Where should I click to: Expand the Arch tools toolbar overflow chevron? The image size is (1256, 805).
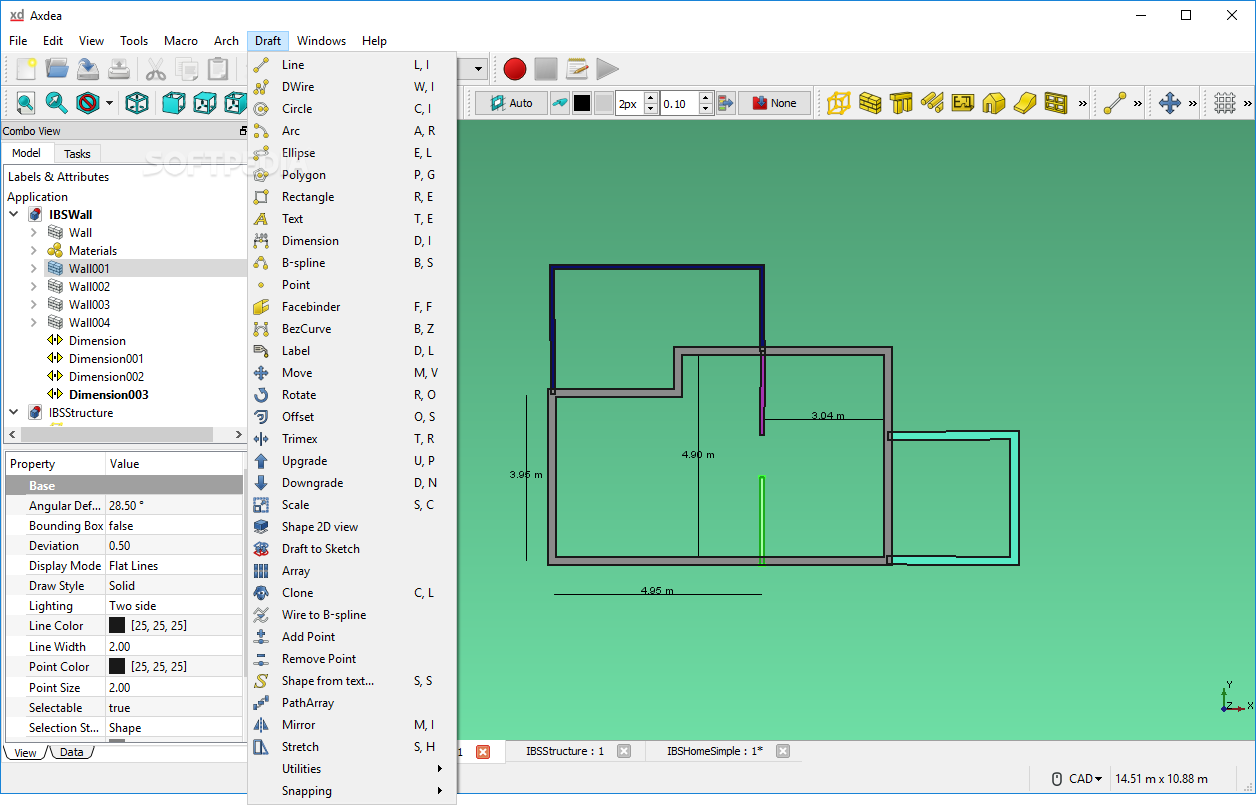[1082, 103]
